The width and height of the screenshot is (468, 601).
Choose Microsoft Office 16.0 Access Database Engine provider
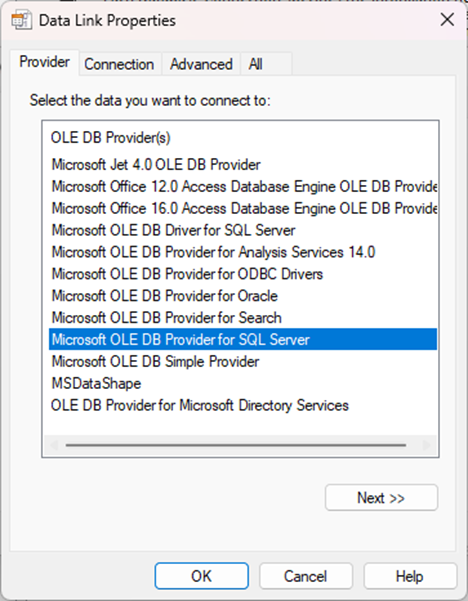point(244,209)
